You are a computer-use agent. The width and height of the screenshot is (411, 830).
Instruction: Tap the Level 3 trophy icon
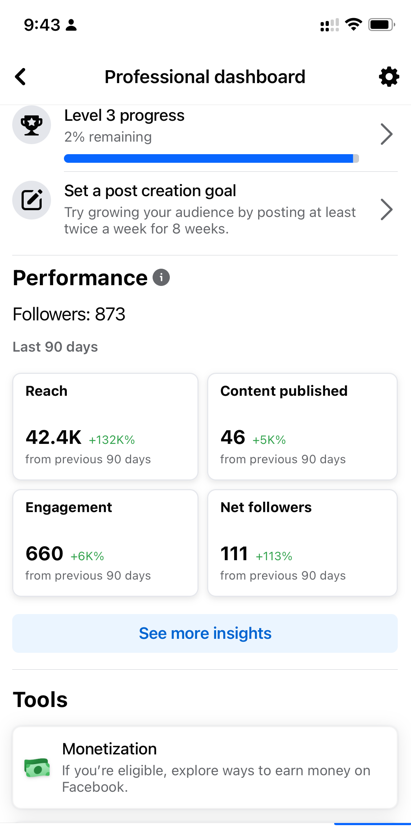tap(32, 125)
